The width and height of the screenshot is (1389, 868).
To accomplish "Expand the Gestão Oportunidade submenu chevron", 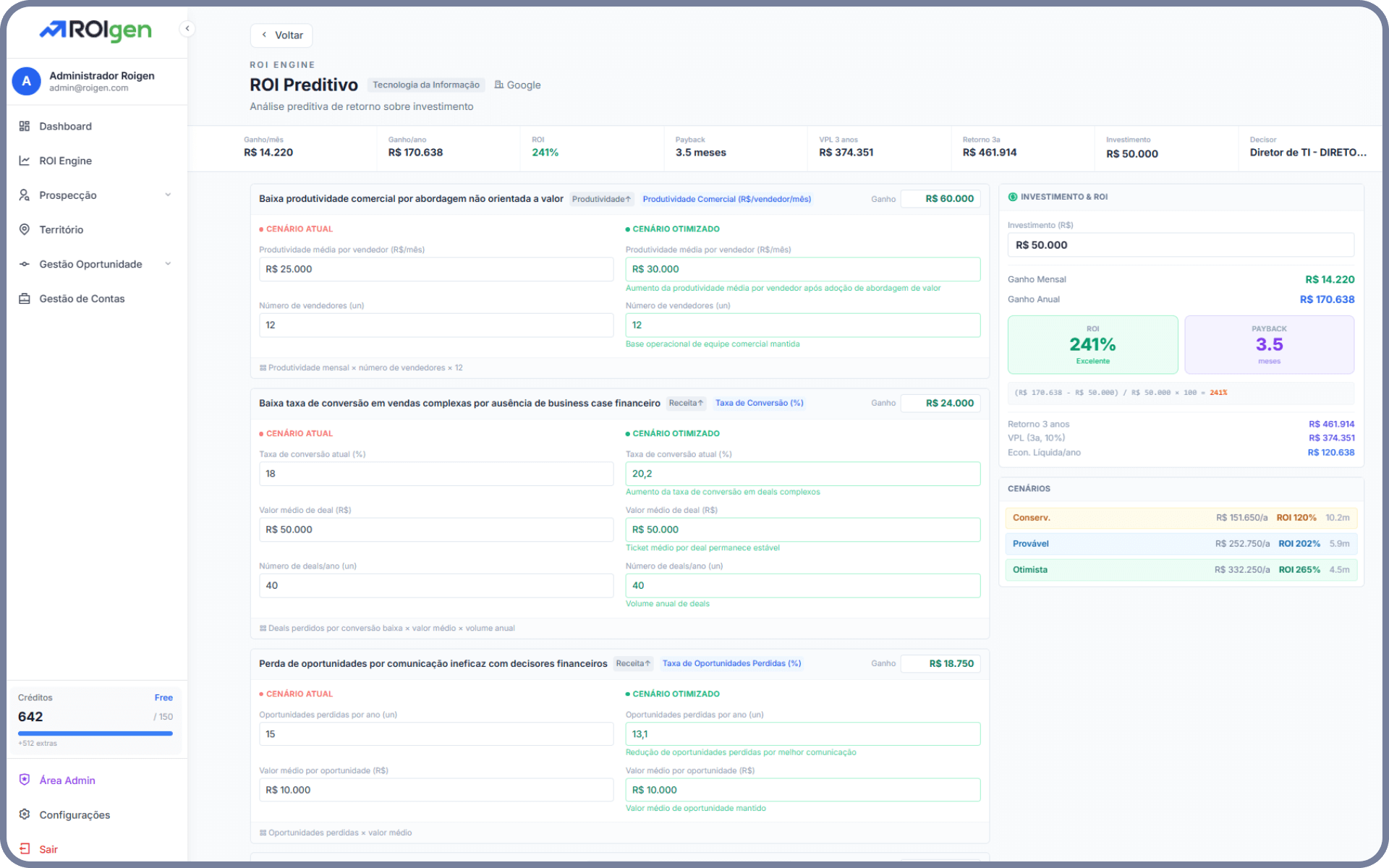I will tap(168, 264).
